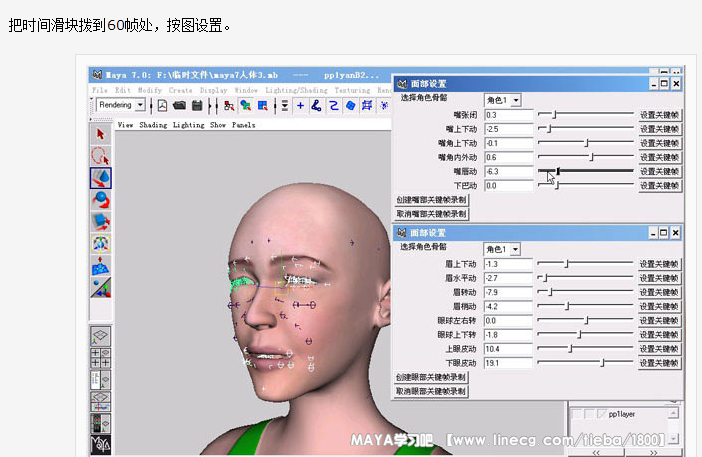
Task: Click the layer panel scroll up arrow
Action: (674, 412)
